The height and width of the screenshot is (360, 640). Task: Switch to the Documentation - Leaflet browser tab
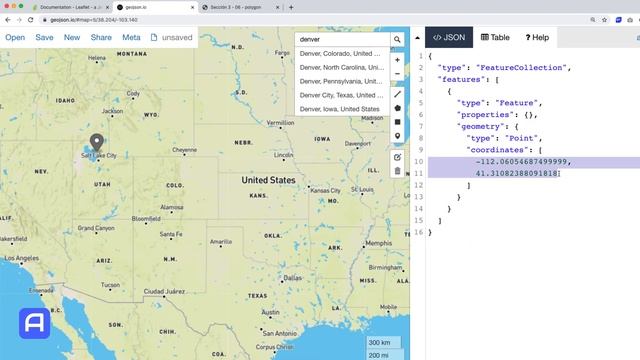(70, 7)
